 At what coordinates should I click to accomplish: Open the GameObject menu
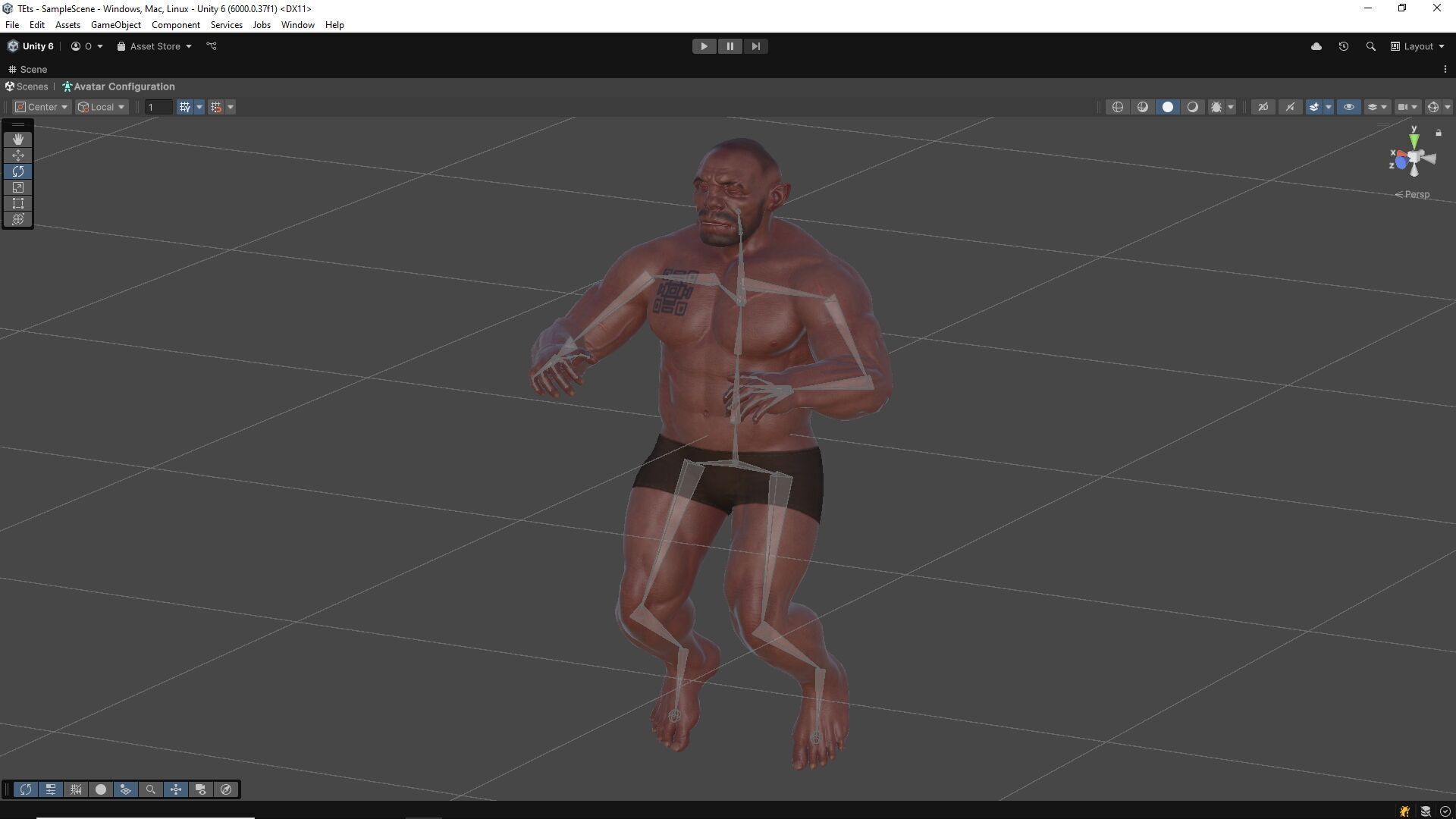pos(115,25)
